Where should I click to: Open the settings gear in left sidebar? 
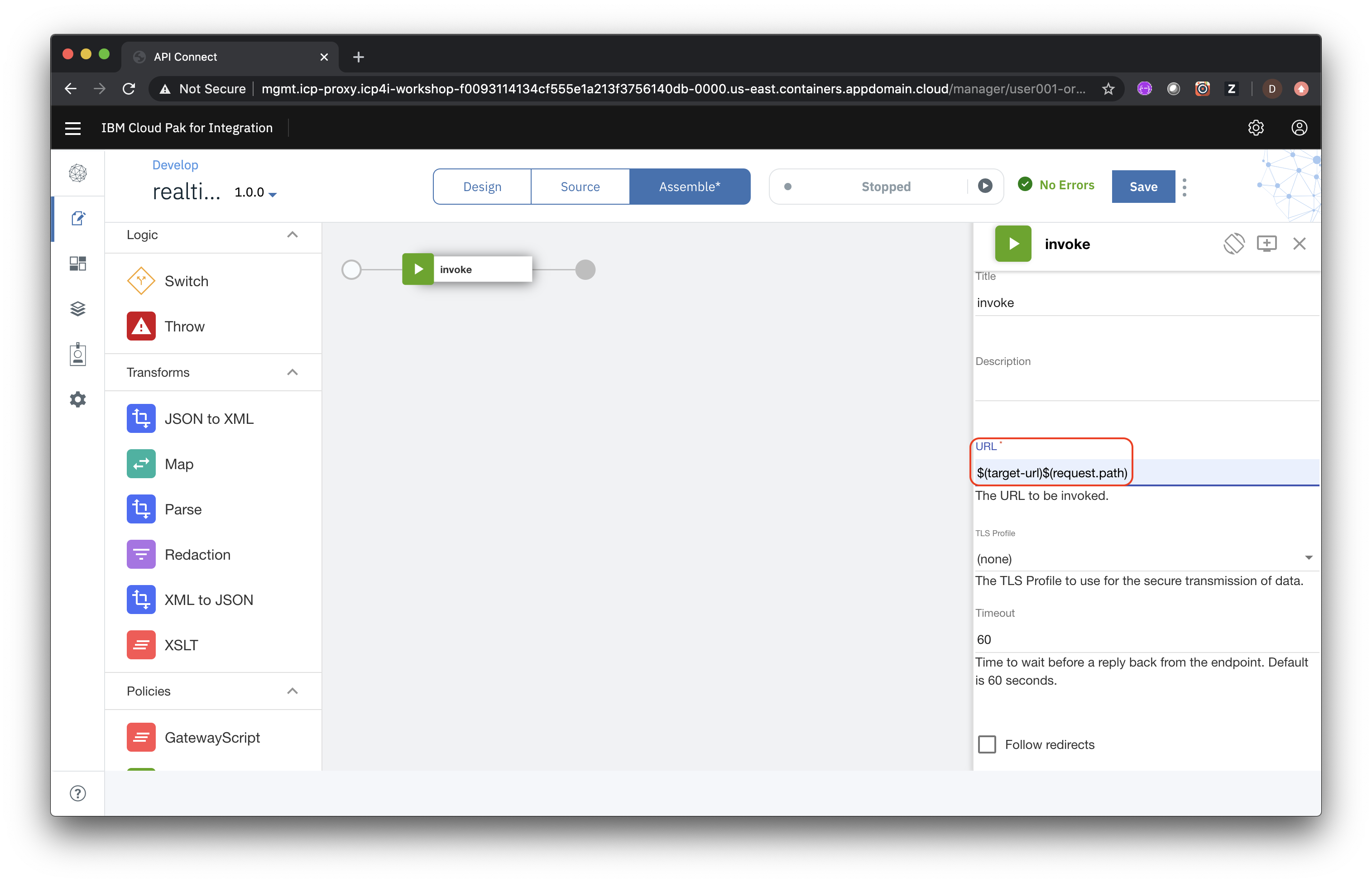coord(77,400)
